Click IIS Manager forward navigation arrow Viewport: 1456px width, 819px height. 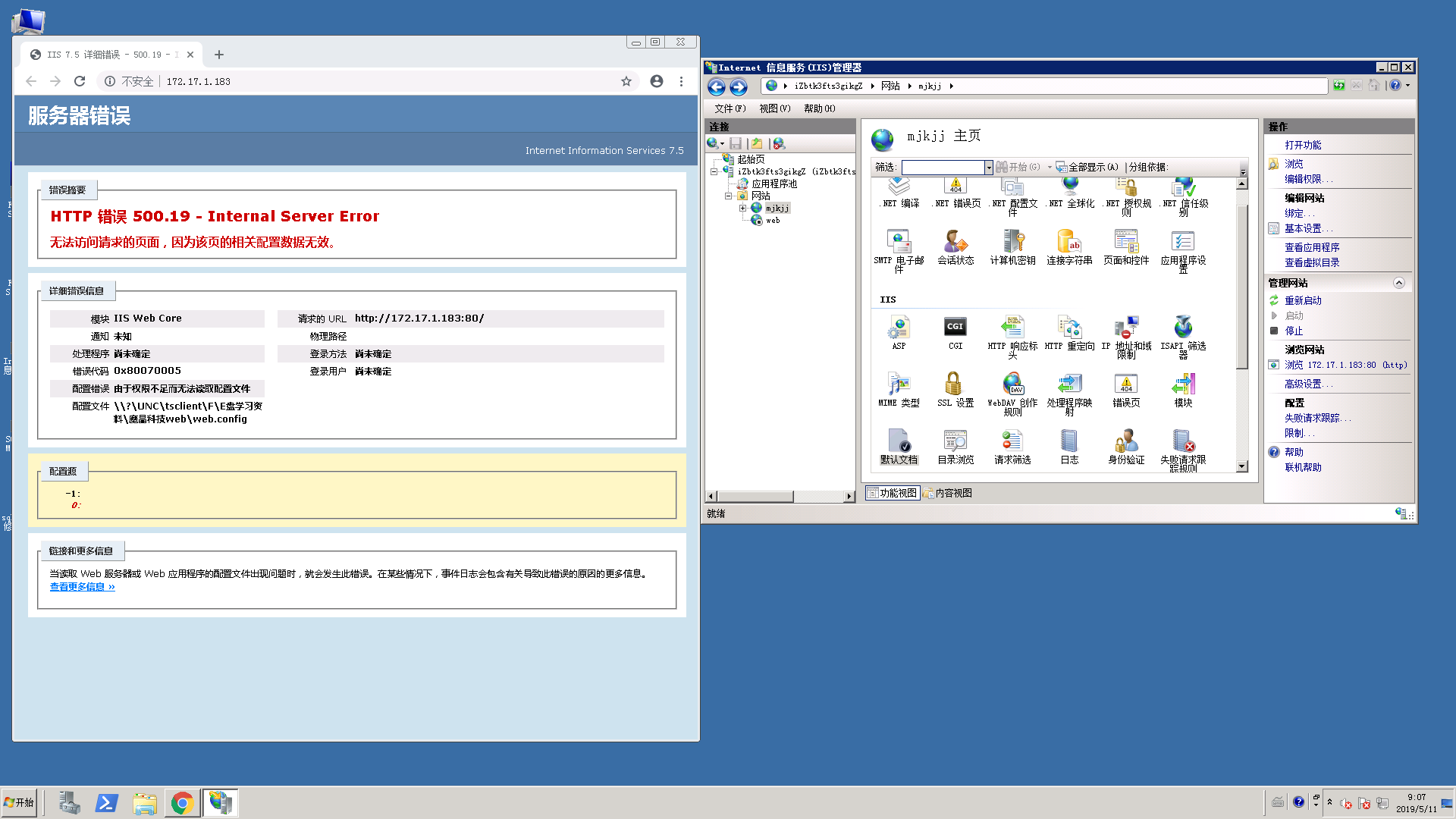[739, 86]
